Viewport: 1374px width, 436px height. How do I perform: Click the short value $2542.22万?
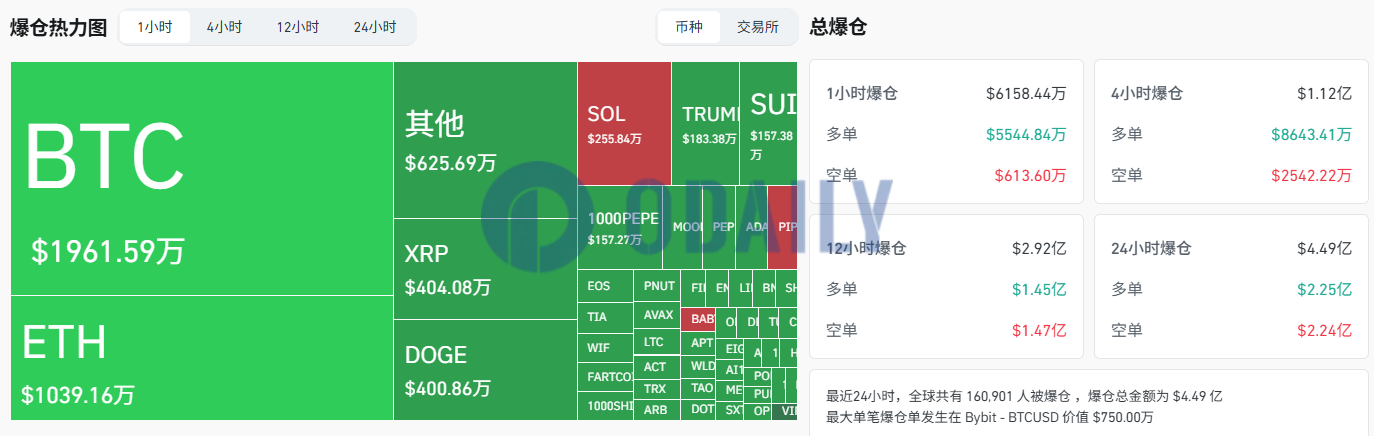(1312, 175)
